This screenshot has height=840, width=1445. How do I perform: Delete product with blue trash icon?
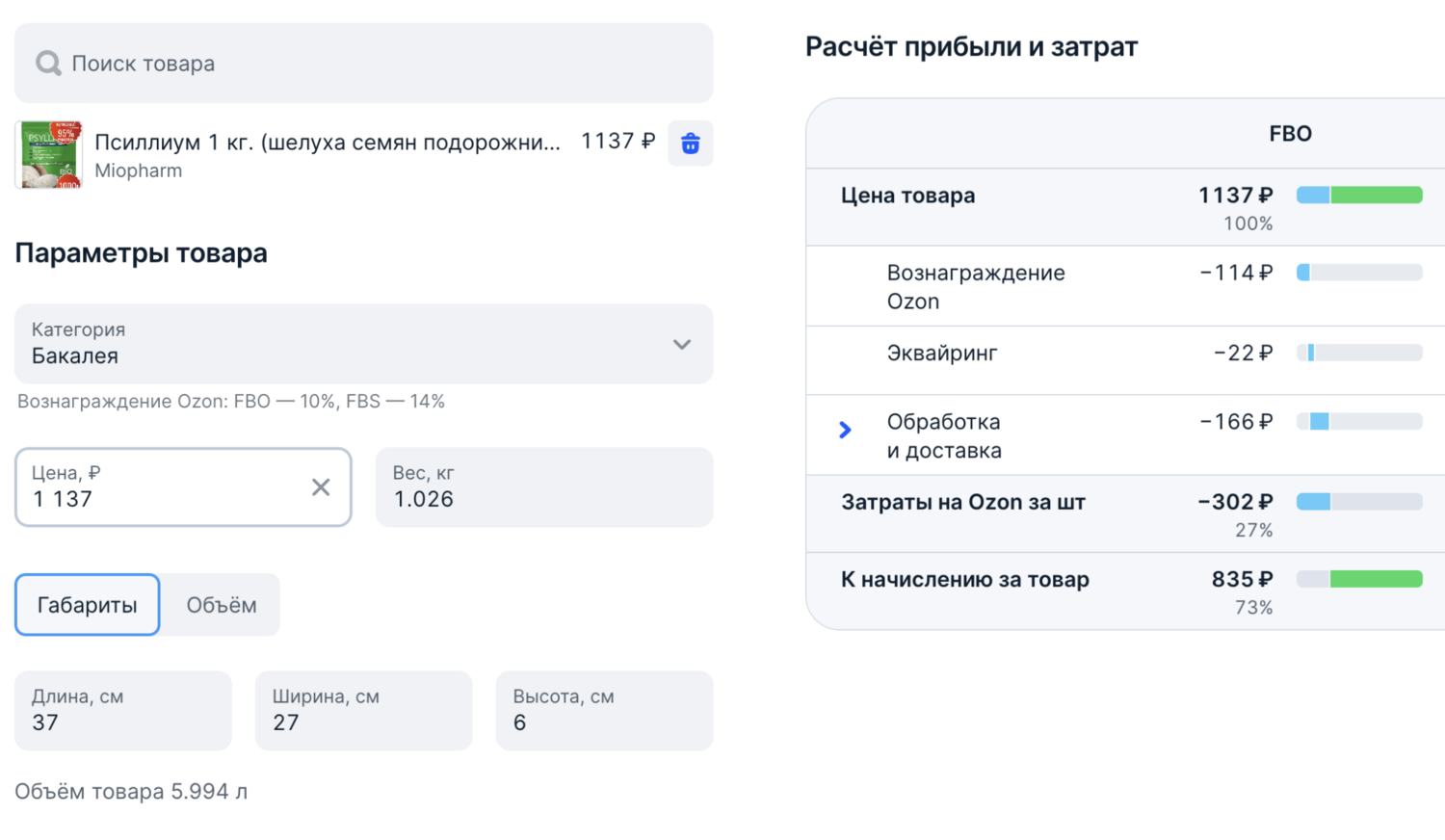pos(690,144)
